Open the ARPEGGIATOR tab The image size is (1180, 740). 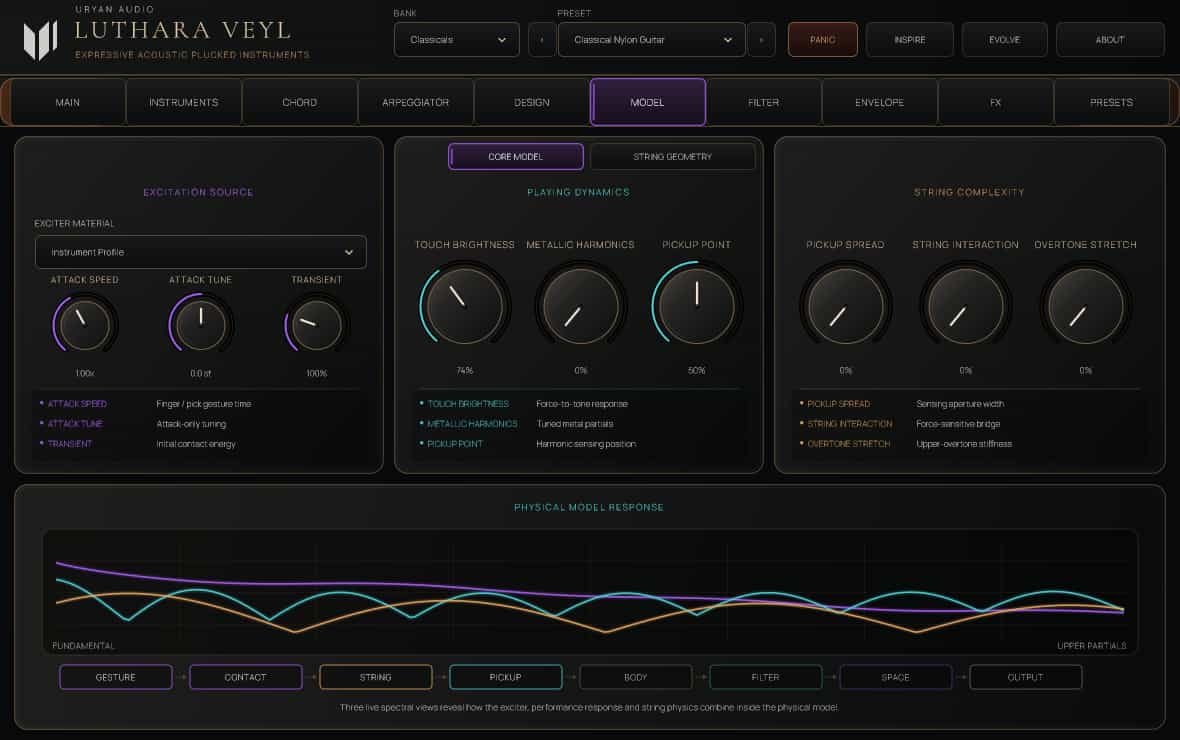pyautogui.click(x=415, y=102)
